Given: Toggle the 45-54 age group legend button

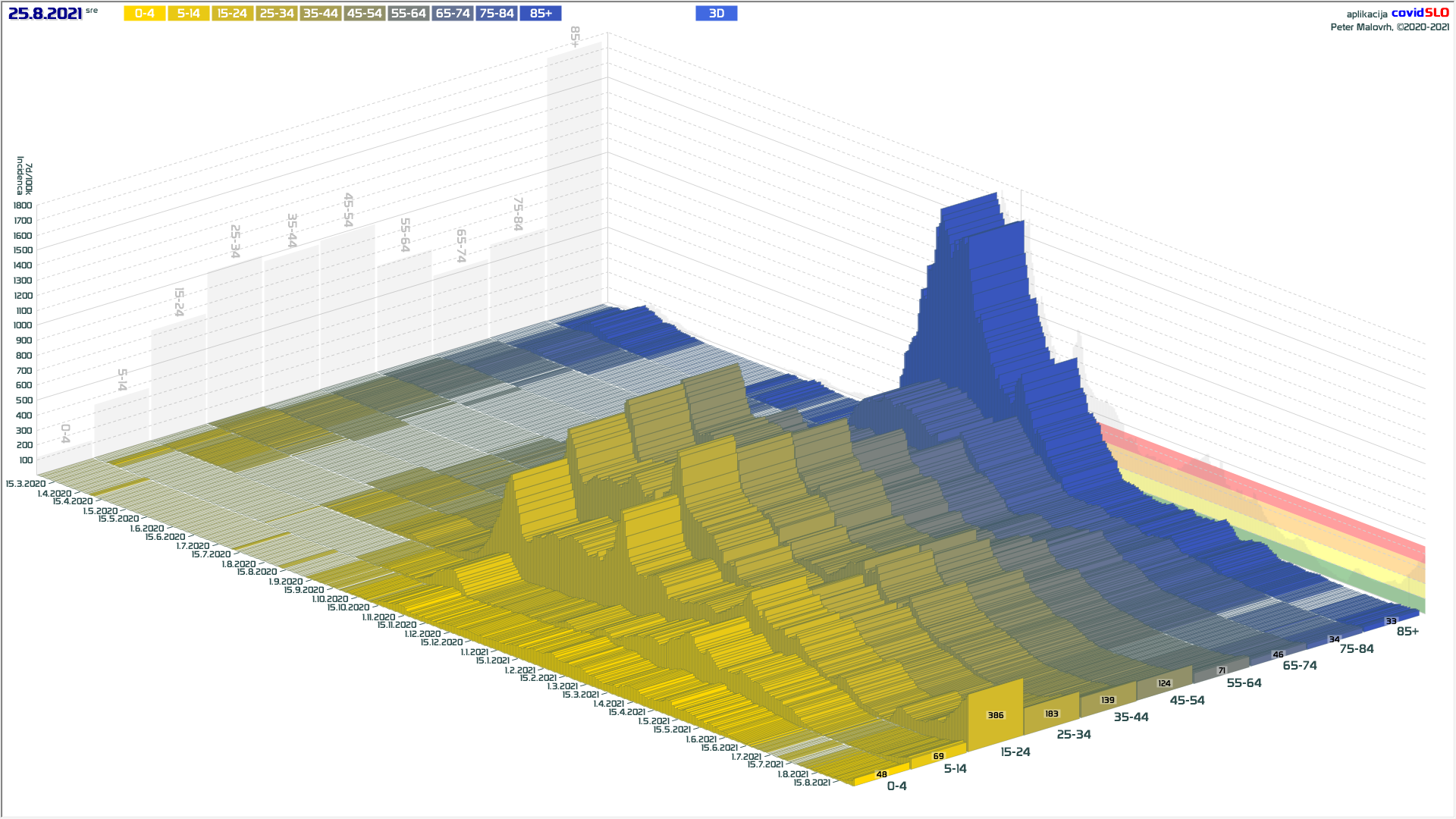Looking at the screenshot, I should 364,14.
